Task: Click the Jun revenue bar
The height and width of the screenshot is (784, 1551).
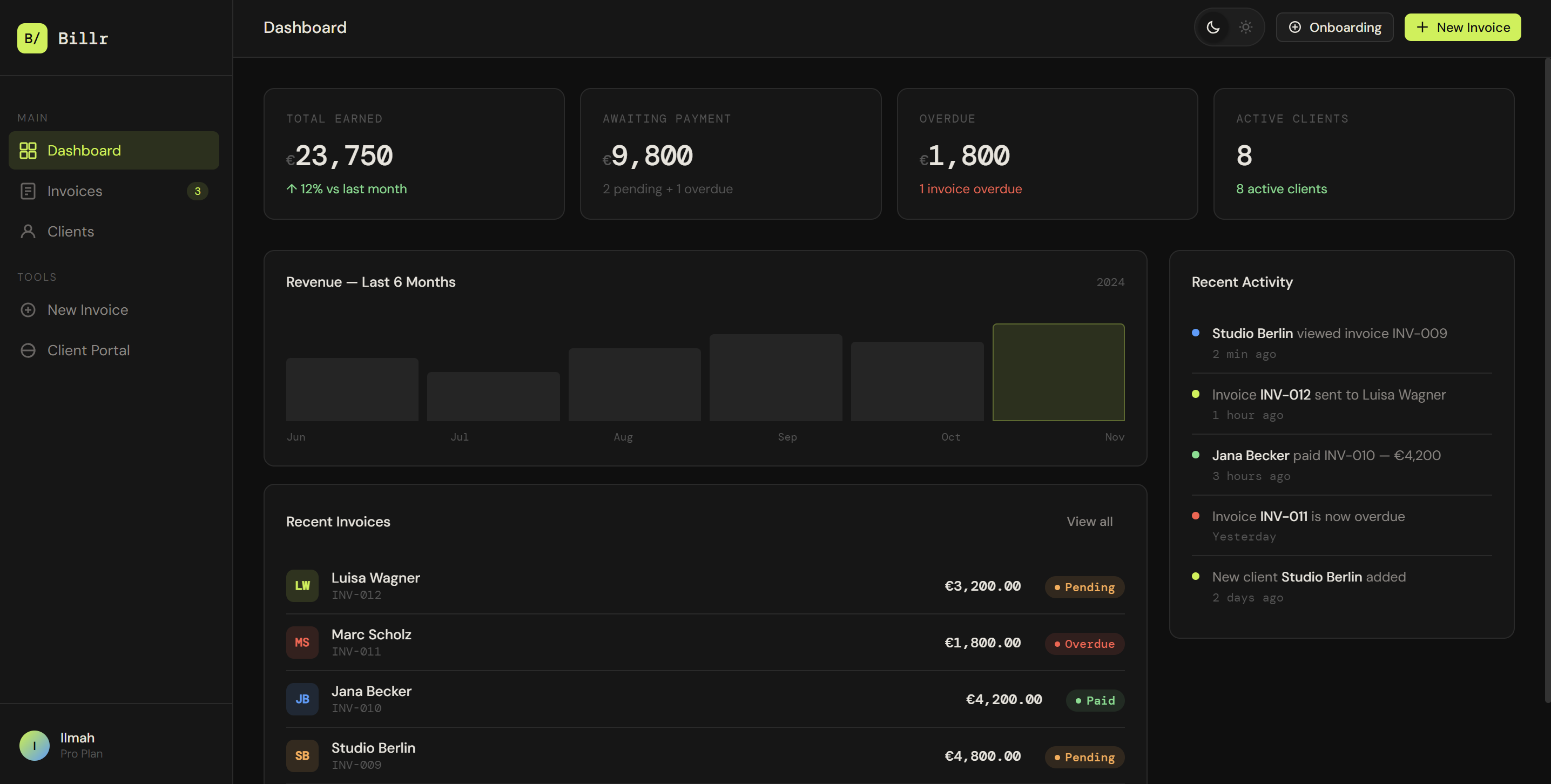Action: tap(352, 390)
